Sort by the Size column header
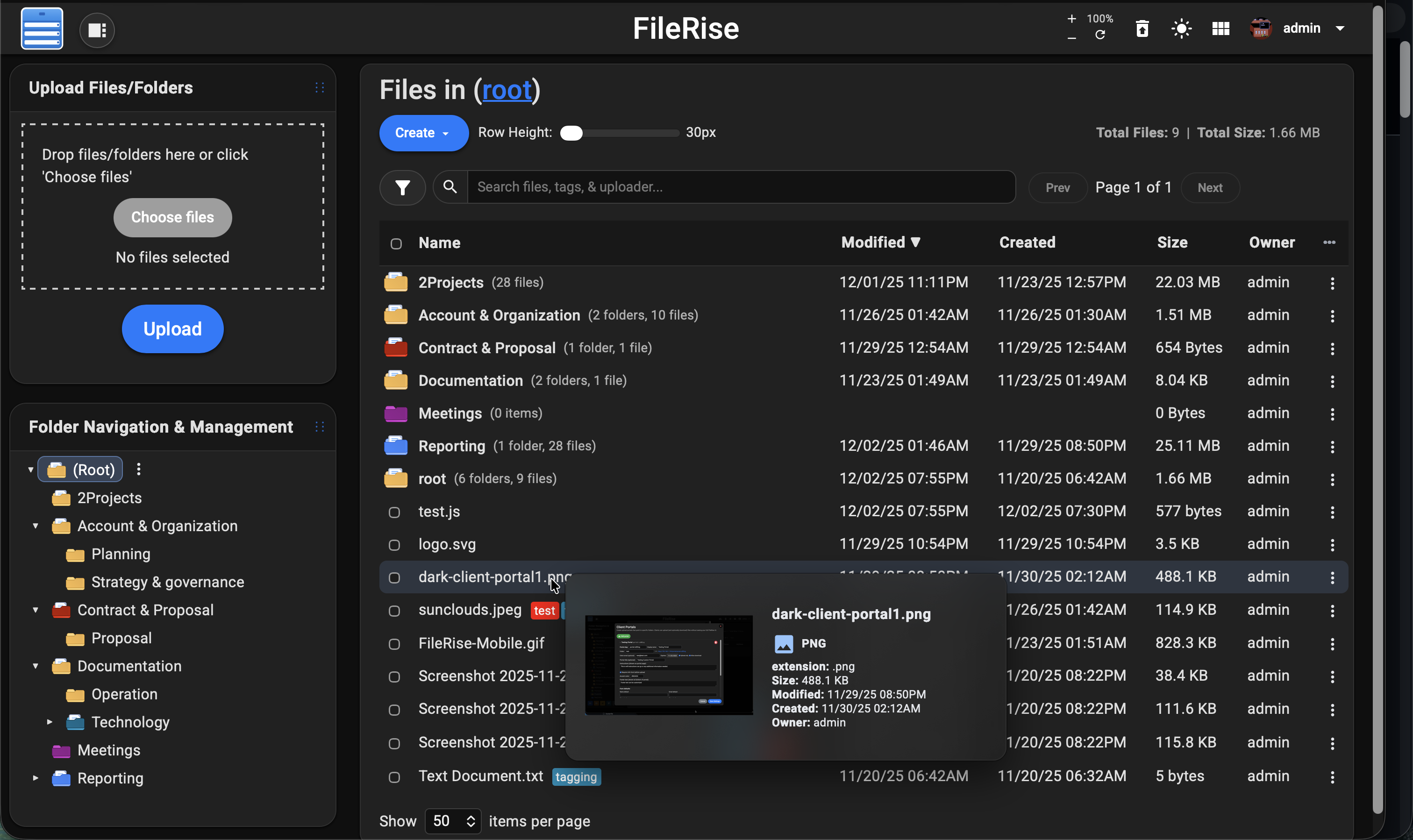Viewport: 1413px width, 840px height. click(x=1172, y=243)
